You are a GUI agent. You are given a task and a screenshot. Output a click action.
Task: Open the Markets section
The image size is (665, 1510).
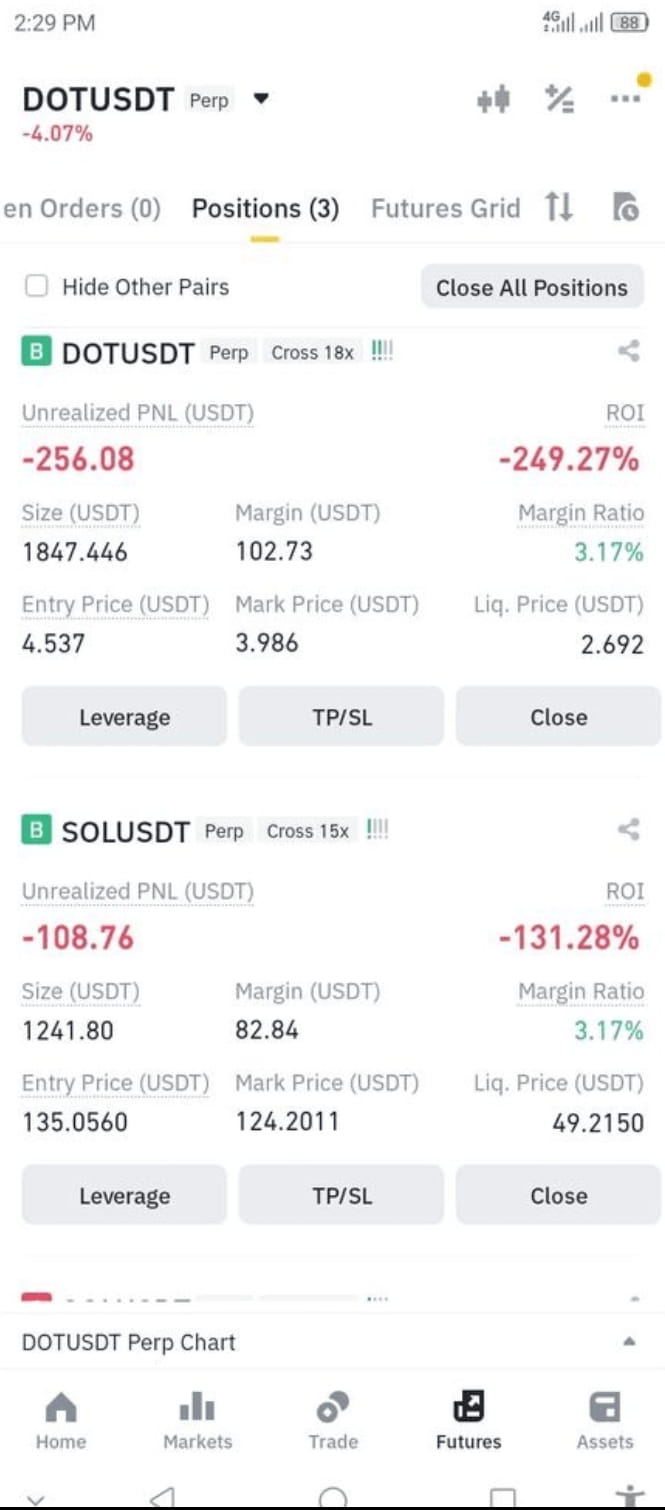(x=197, y=1419)
